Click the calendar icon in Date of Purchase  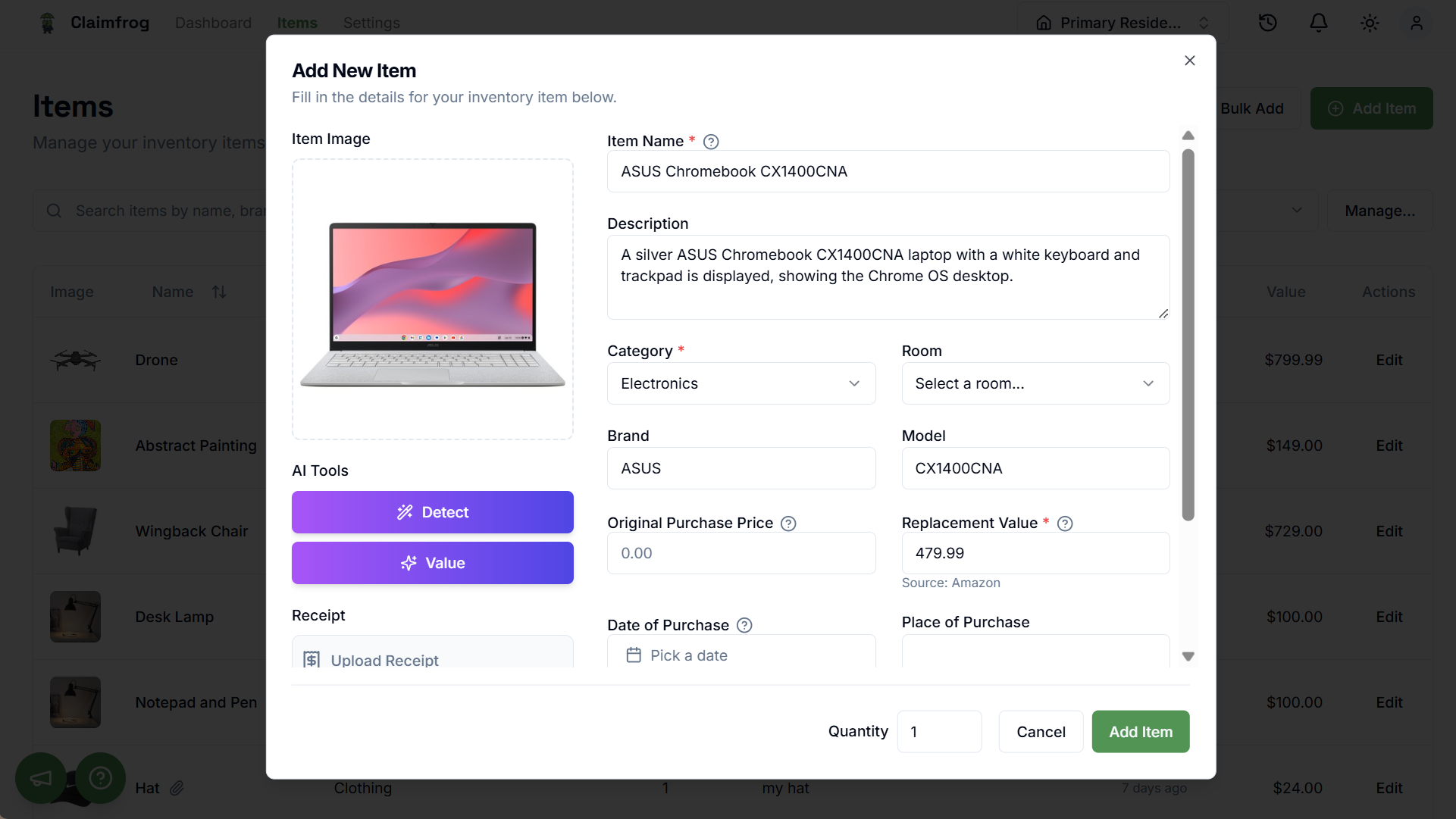[634, 655]
